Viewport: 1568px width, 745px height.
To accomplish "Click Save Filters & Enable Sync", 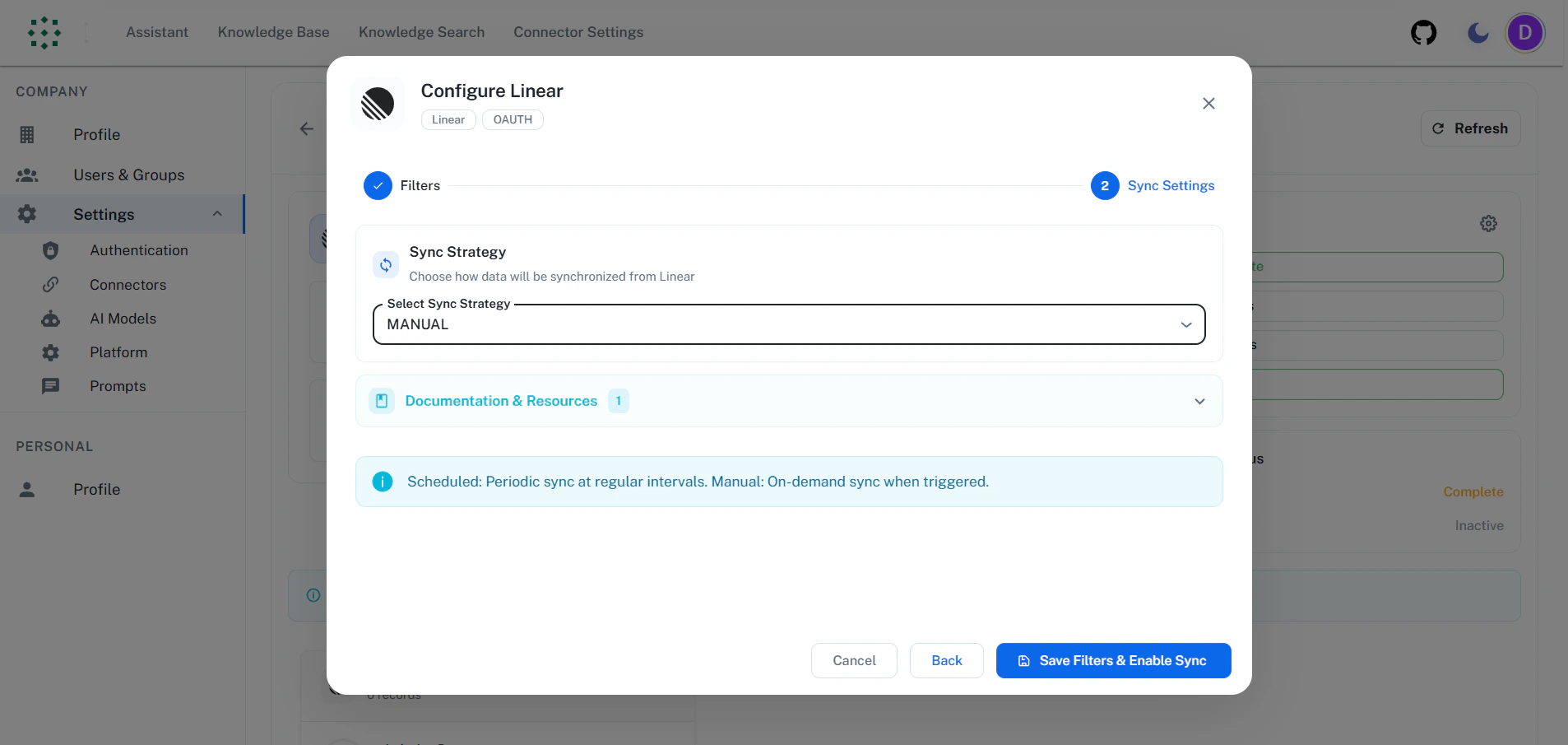I will pyautogui.click(x=1112, y=660).
